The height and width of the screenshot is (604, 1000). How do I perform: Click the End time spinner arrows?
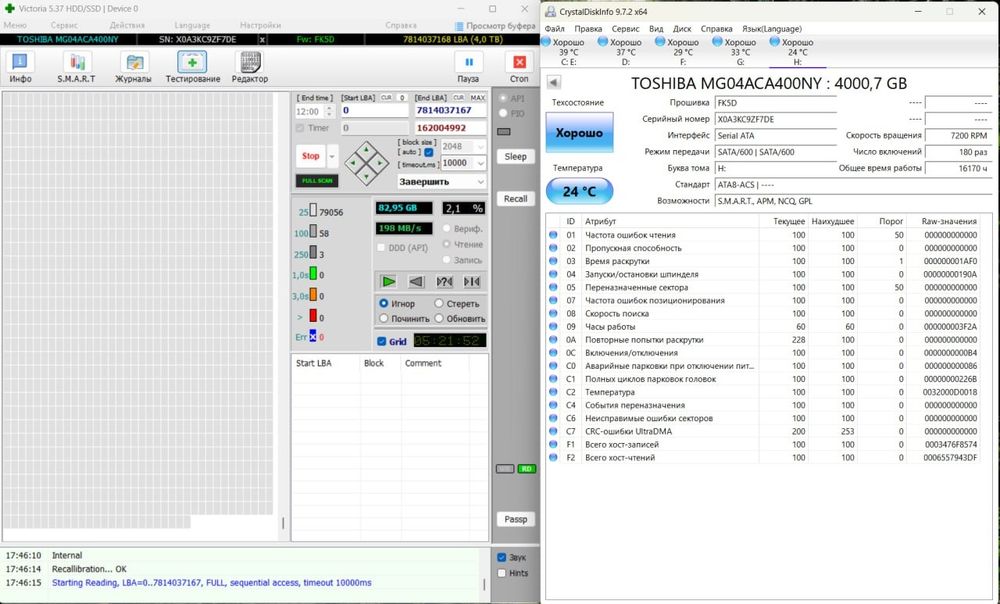click(329, 111)
